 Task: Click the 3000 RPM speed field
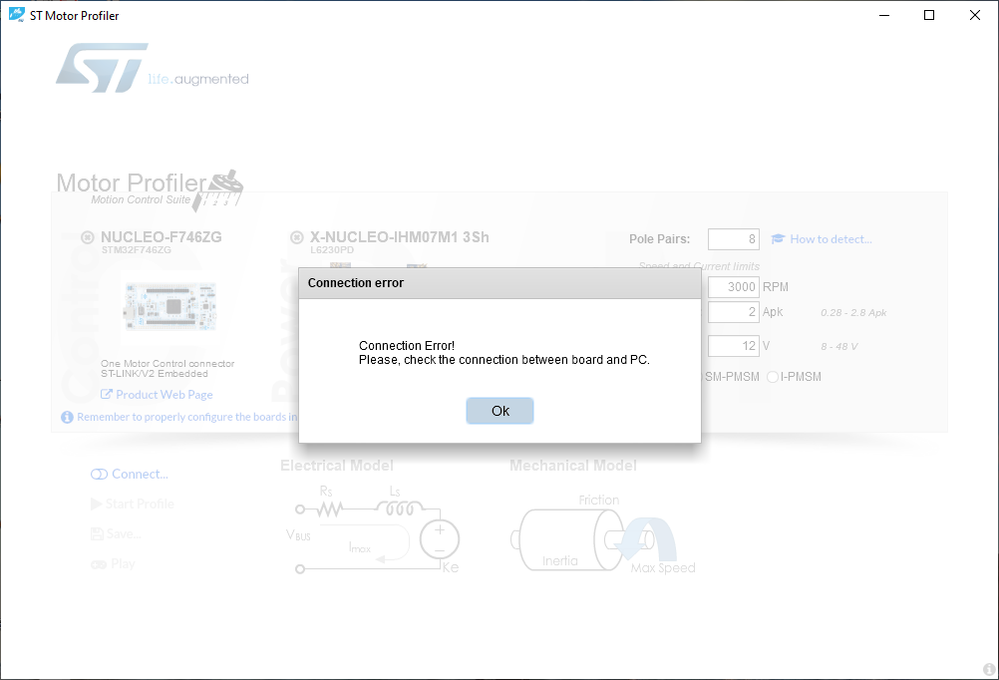(x=733, y=287)
